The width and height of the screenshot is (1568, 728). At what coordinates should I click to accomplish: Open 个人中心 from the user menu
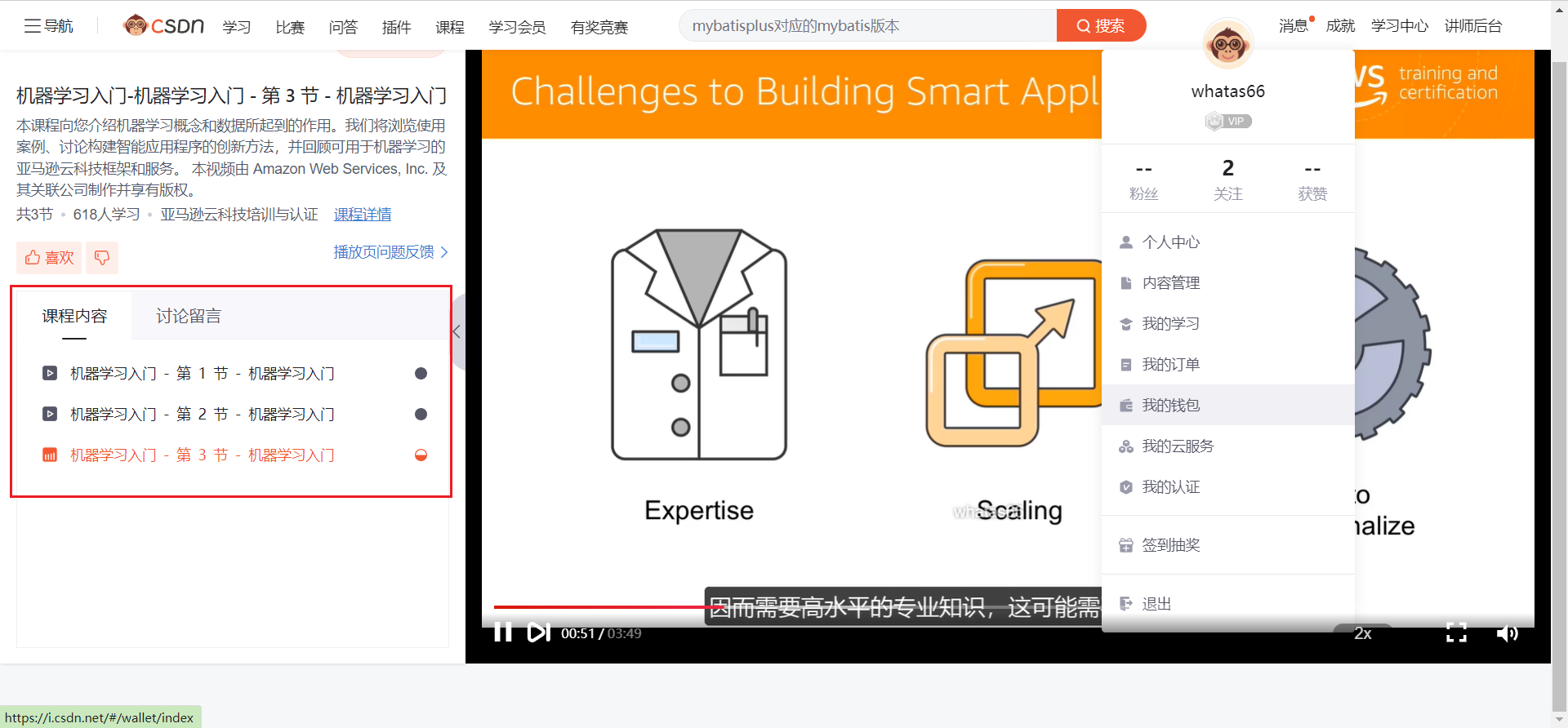1228,242
